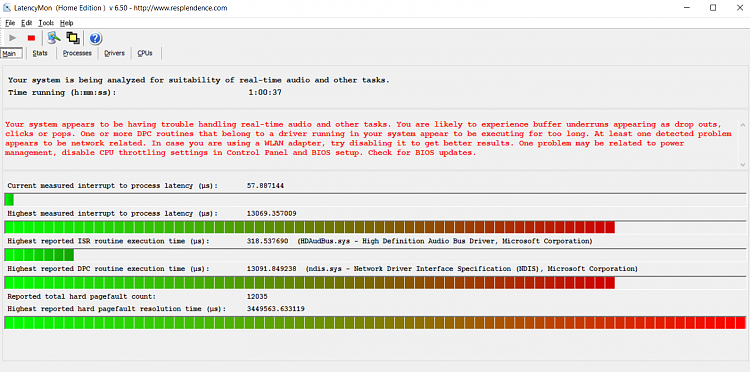This screenshot has height=372, width=750.
Task: Click the pagefault resolution time 3449563.633119
Action: click(x=276, y=309)
